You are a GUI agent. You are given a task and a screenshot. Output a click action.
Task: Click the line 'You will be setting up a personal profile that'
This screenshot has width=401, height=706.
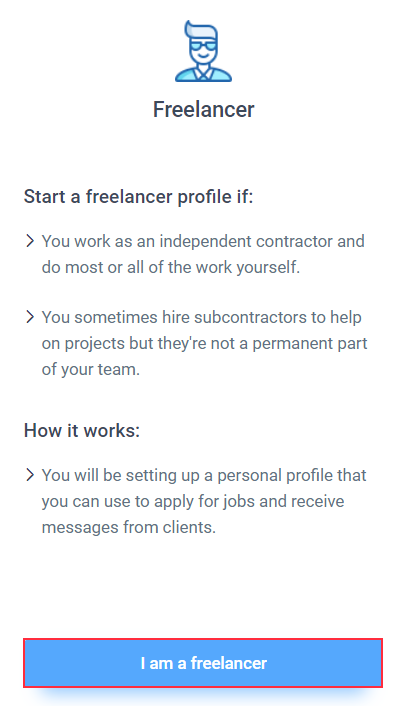click(204, 475)
